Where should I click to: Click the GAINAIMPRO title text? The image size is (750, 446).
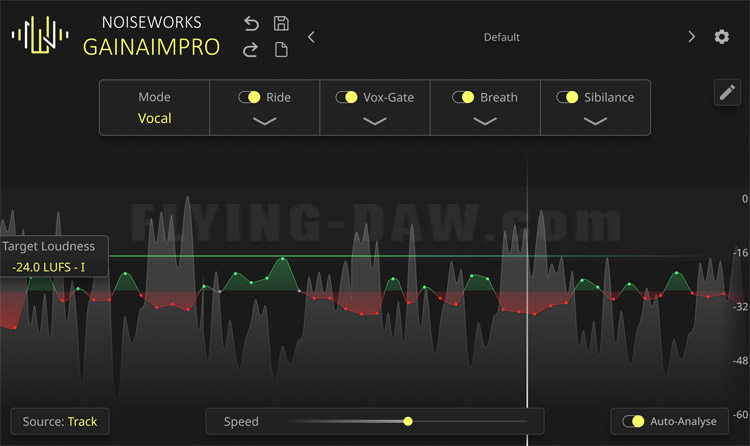[151, 47]
